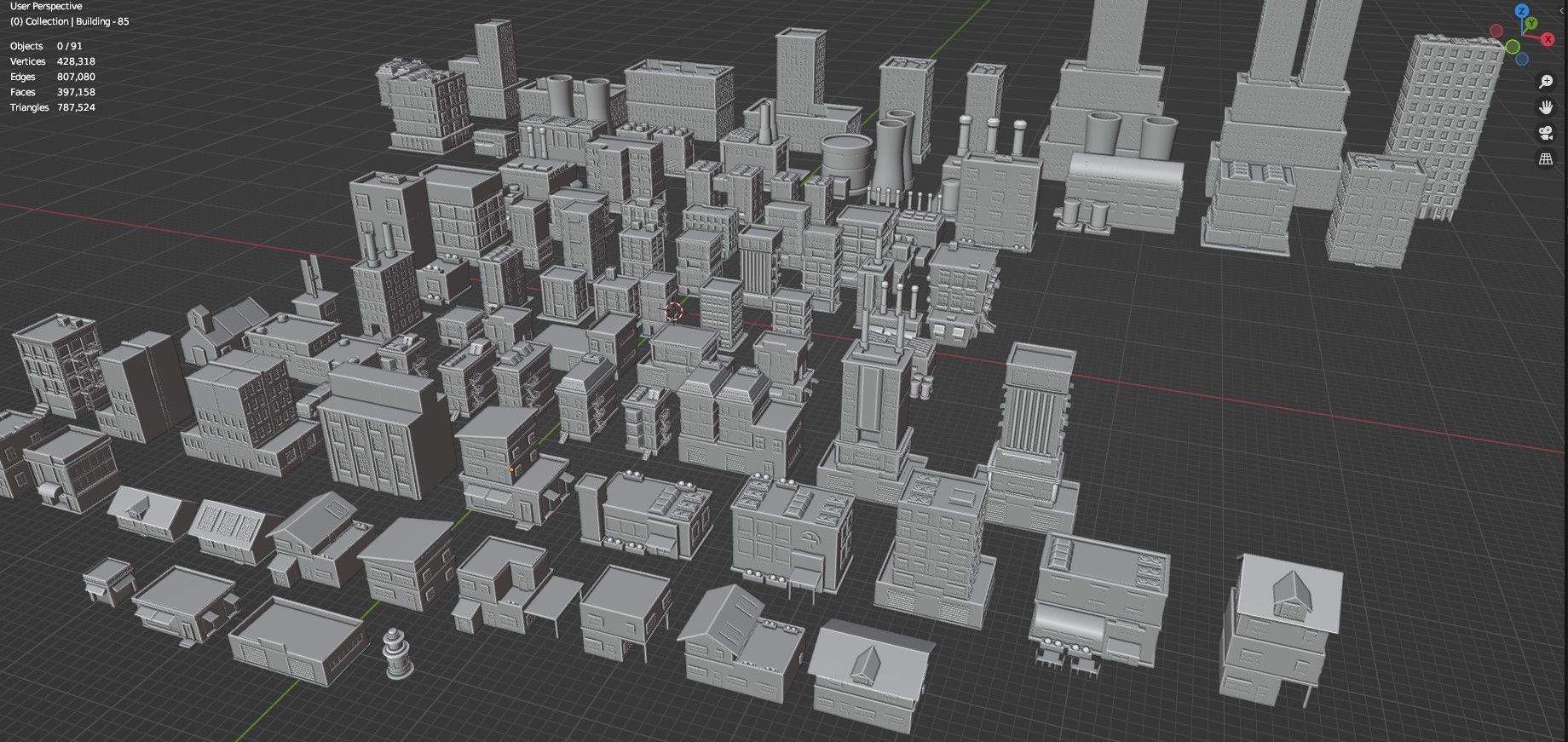
Task: Click the blue Z axis gizmo ball
Action: 1522,10
